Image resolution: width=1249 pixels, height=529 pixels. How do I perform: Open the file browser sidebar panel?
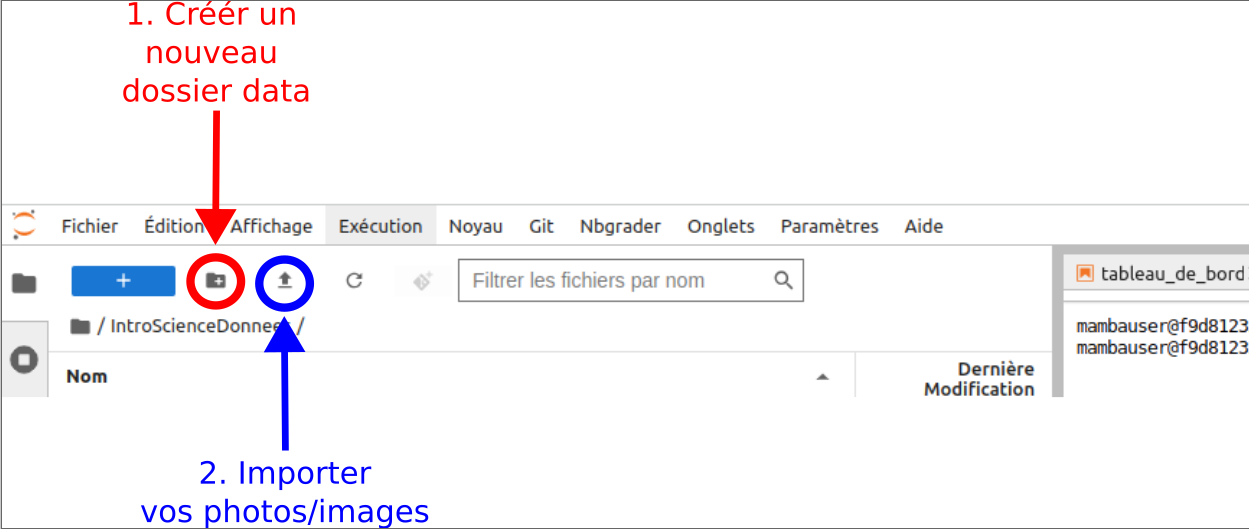pos(24,284)
